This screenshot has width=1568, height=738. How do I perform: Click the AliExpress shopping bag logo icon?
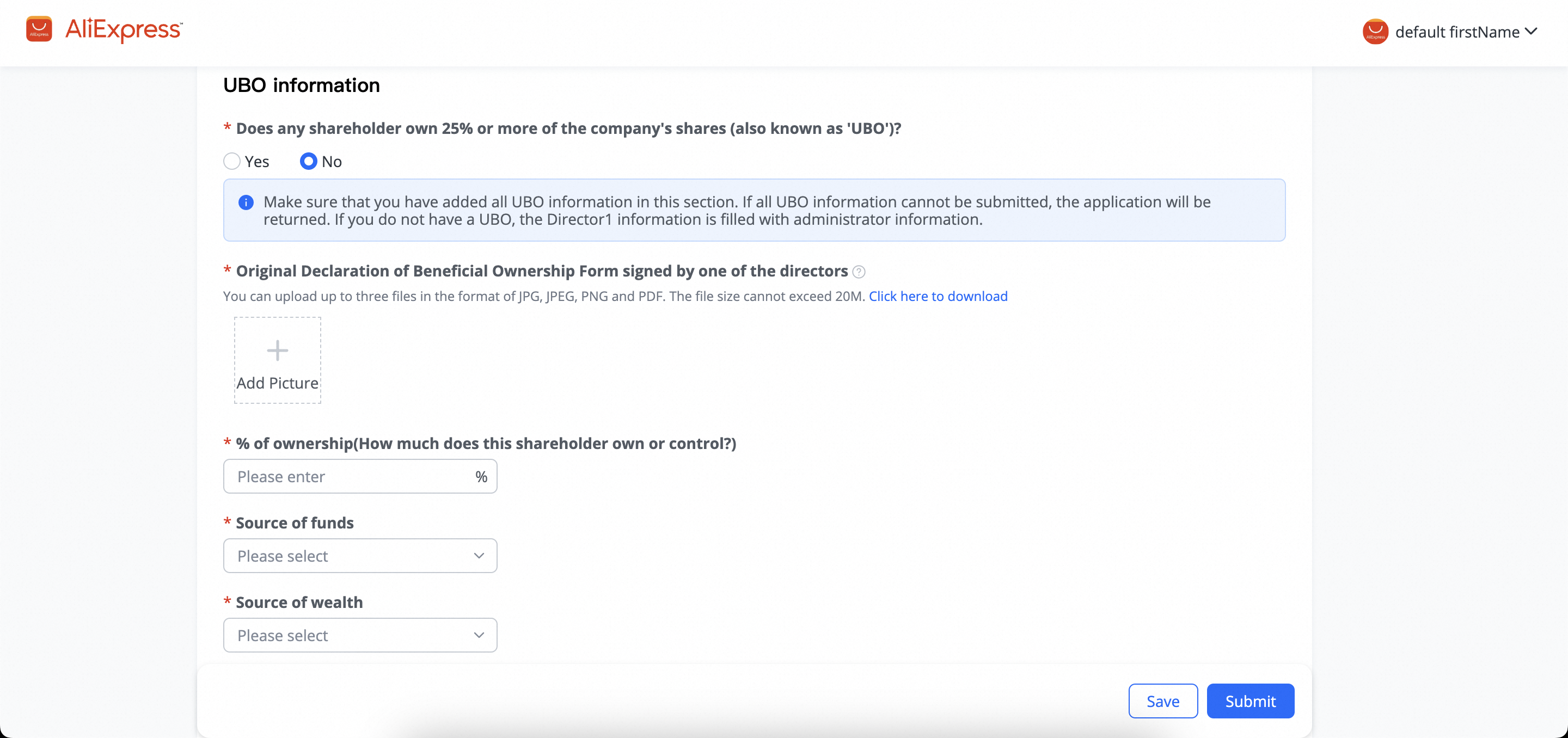(x=39, y=29)
